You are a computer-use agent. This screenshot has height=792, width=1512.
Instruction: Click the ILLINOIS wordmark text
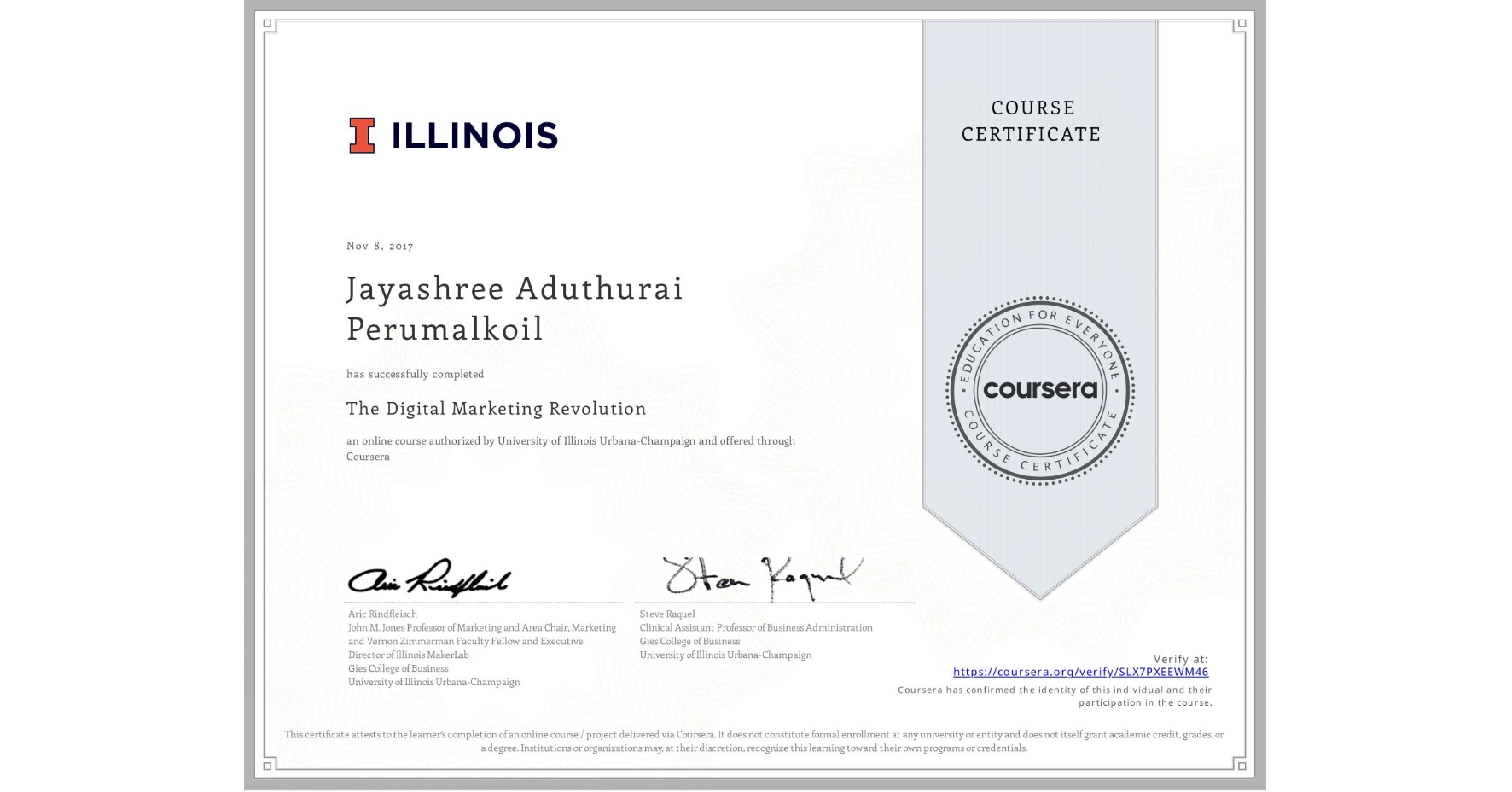tap(474, 136)
